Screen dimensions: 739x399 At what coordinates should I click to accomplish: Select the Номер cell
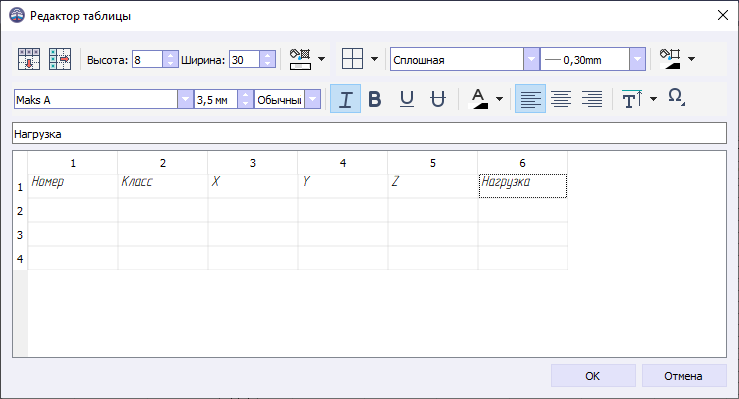click(73, 186)
